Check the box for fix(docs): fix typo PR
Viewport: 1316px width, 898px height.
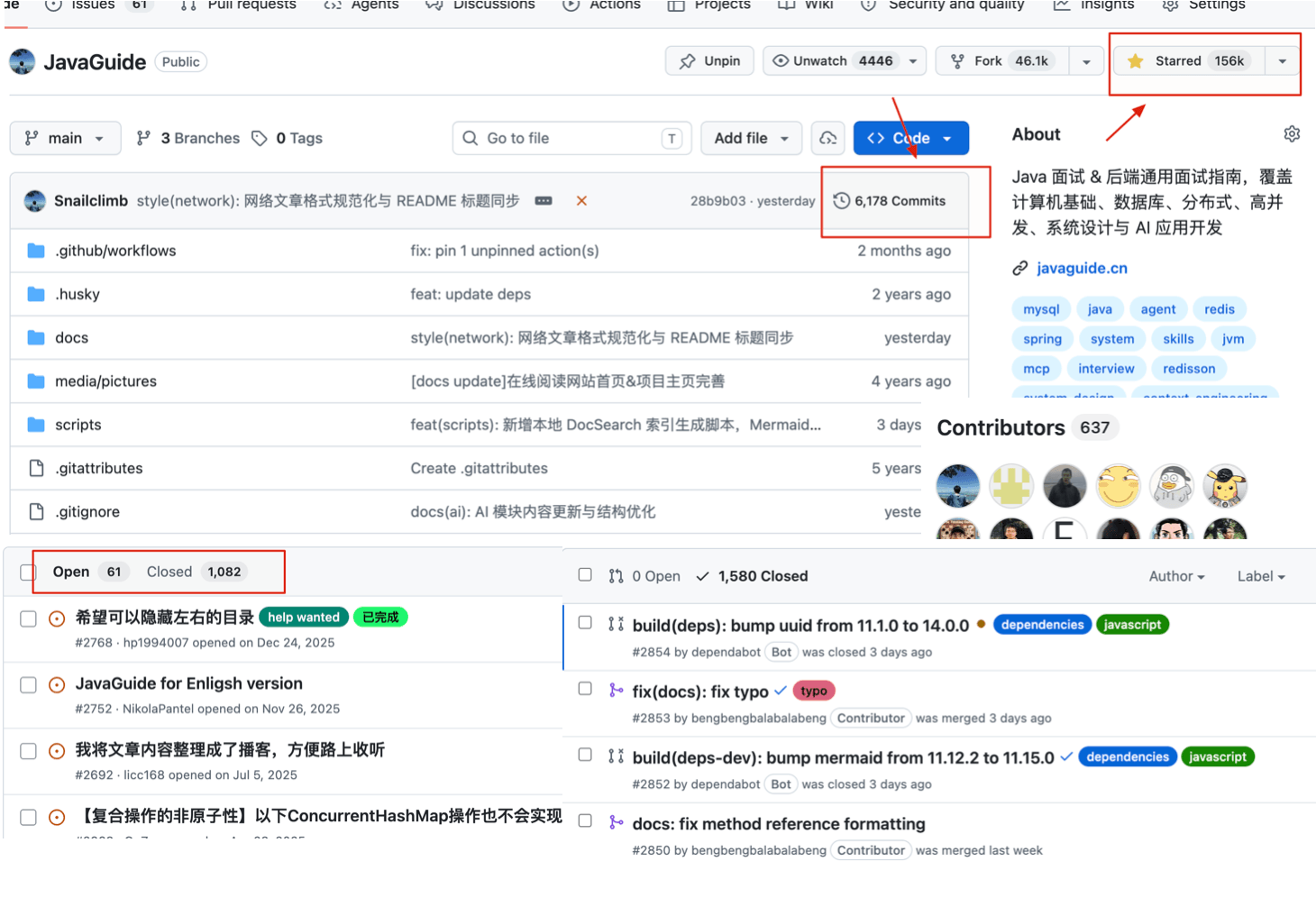(585, 688)
